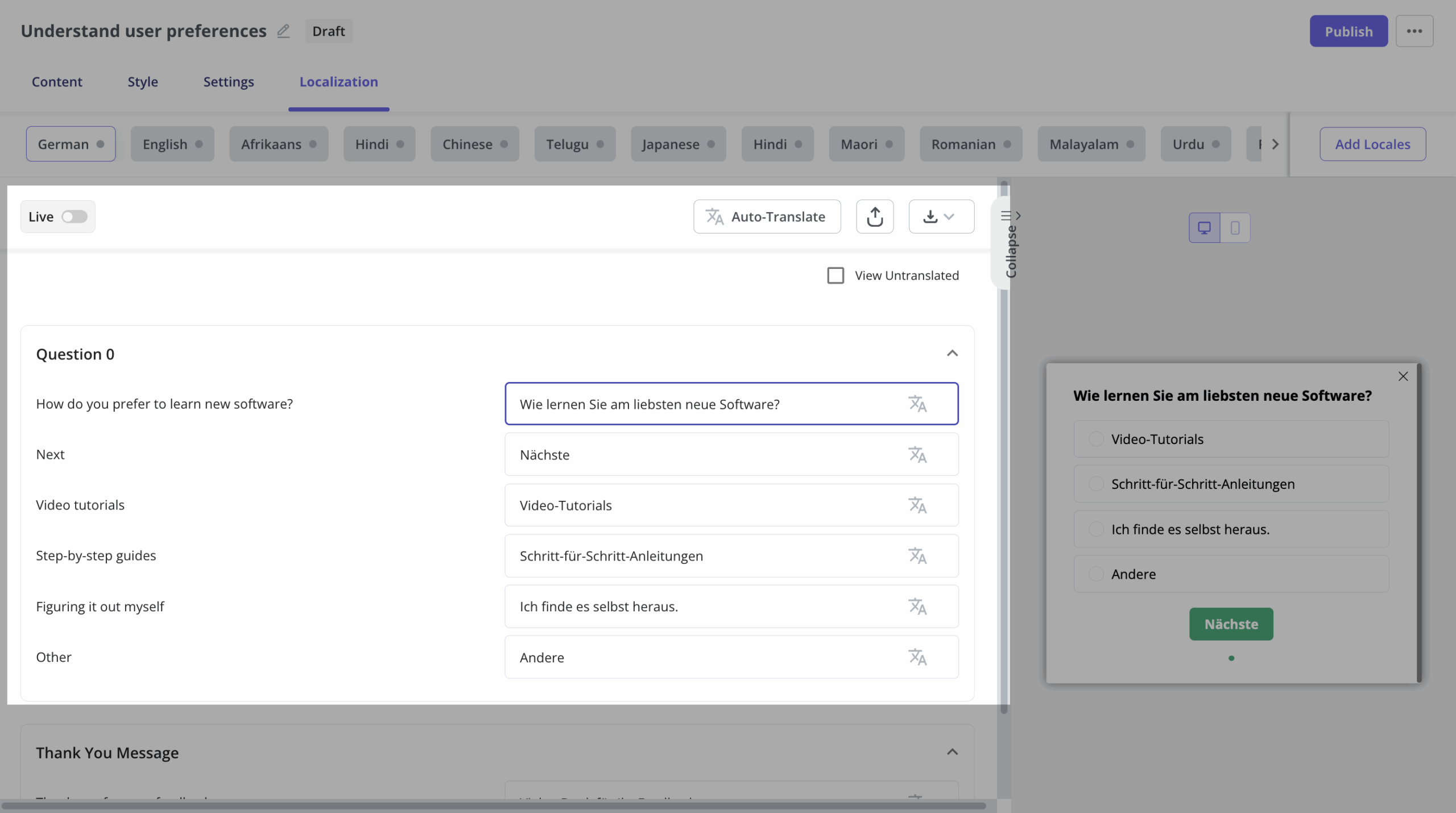Click the upload/import translations icon
Image resolution: width=1456 pixels, height=813 pixels.
point(875,217)
